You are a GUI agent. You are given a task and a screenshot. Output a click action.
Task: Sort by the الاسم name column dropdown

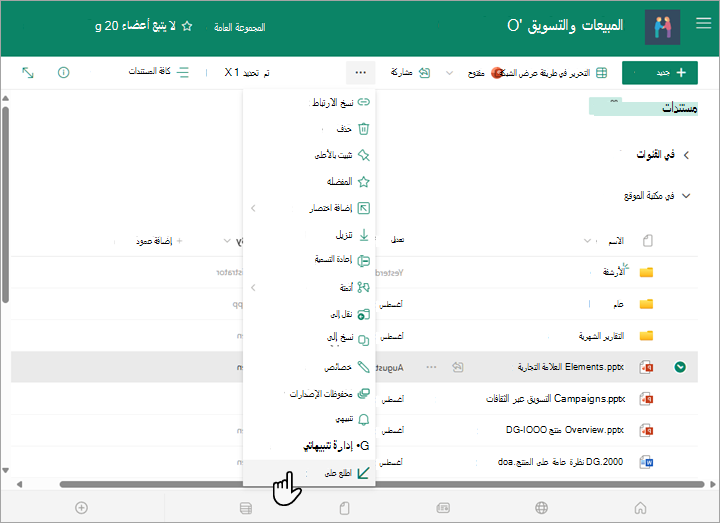click(x=587, y=241)
